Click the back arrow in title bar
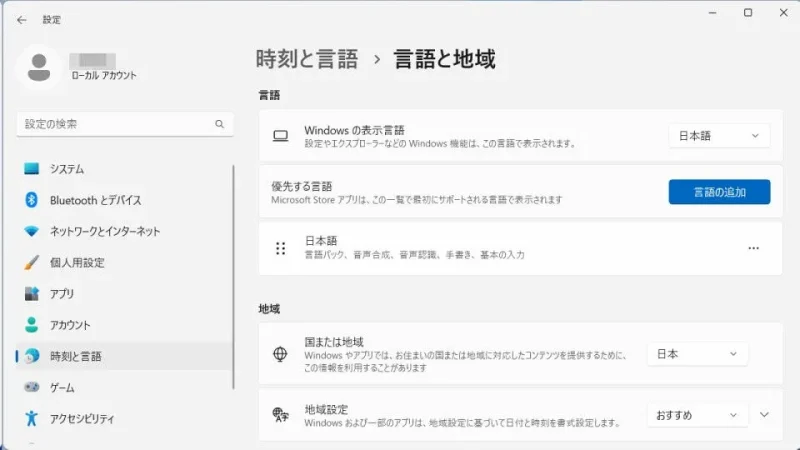This screenshot has width=800, height=450. coord(22,19)
